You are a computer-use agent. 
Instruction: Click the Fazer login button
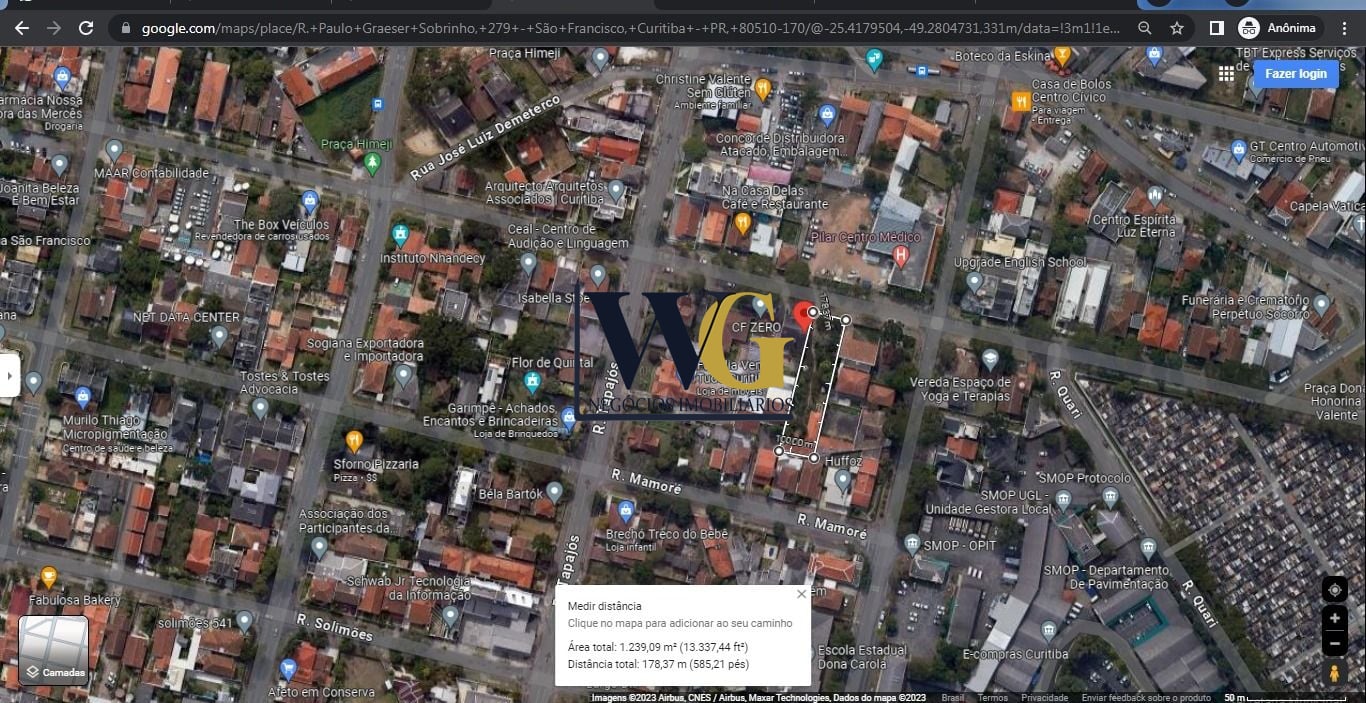coord(1296,74)
